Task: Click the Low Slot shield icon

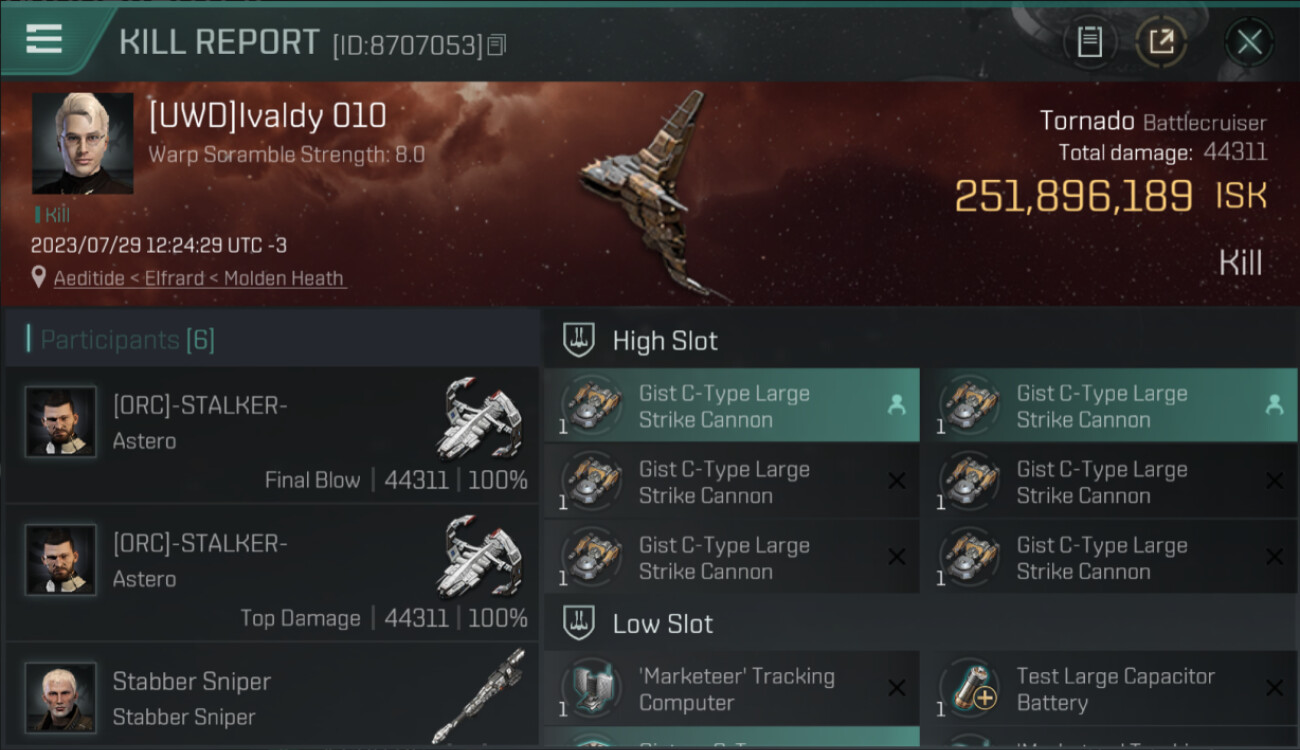Action: [579, 623]
